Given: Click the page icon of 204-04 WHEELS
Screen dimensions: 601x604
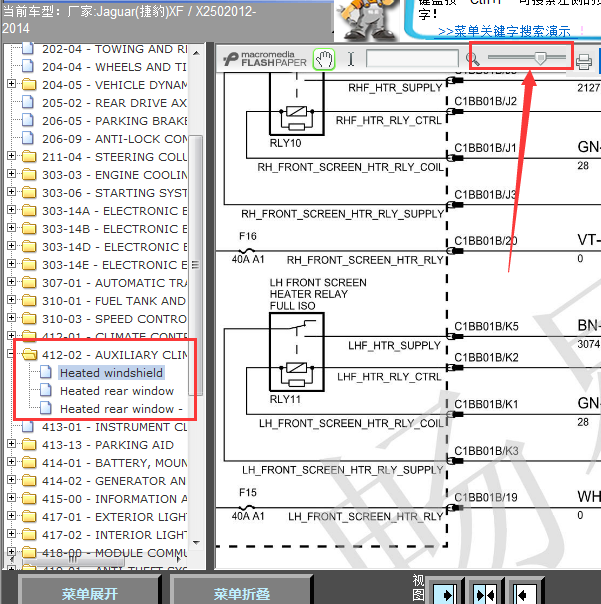Looking at the screenshot, I should (x=28, y=66).
